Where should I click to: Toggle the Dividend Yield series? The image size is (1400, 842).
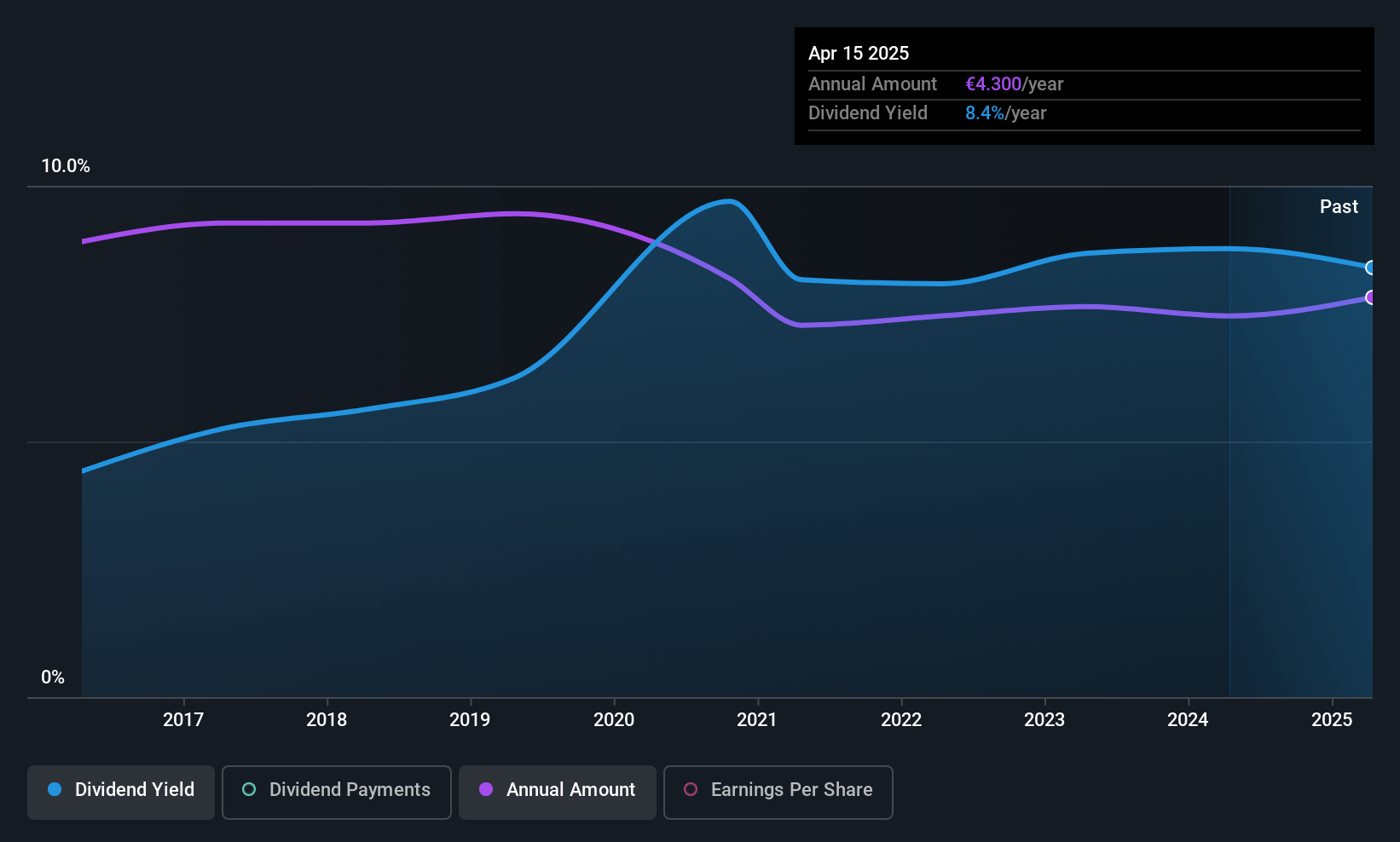tap(121, 793)
